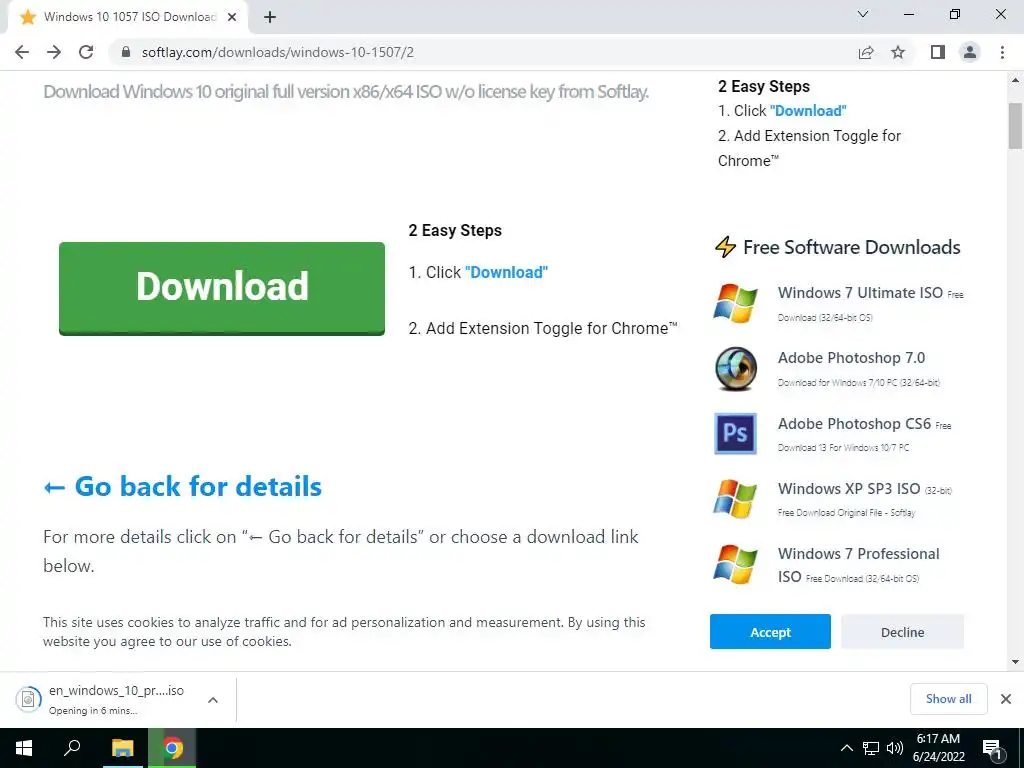Click the lightning bolt Free Software Downloads icon
Image resolution: width=1024 pixels, height=768 pixels.
coord(725,247)
